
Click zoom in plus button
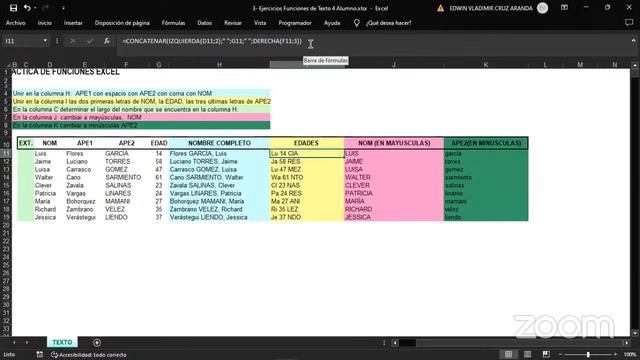(x=615, y=354)
